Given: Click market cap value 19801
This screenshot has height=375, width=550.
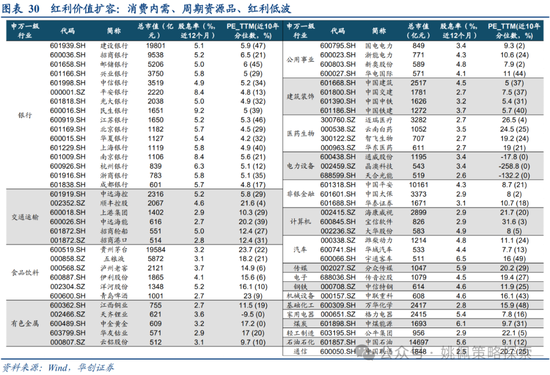Looking at the screenshot, I should pos(155,46).
